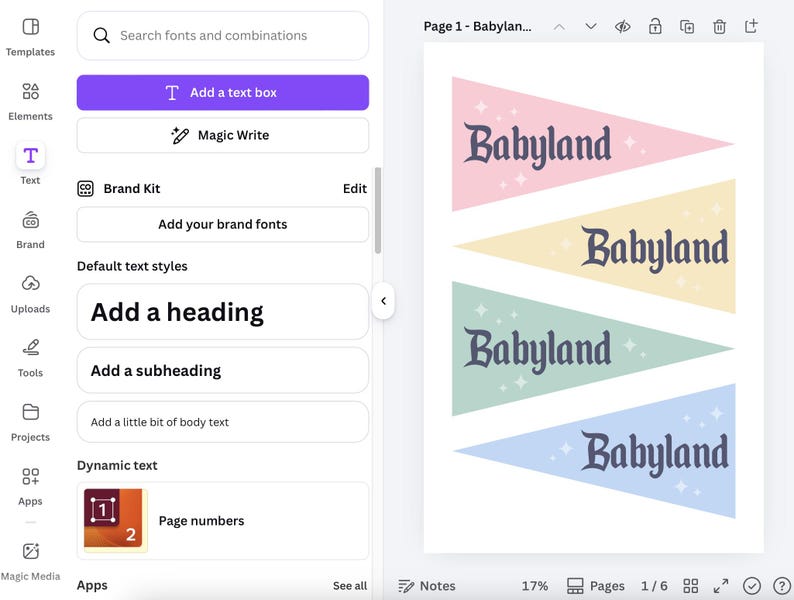Select Babyland text on green pennant
The width and height of the screenshot is (794, 600).
point(537,350)
